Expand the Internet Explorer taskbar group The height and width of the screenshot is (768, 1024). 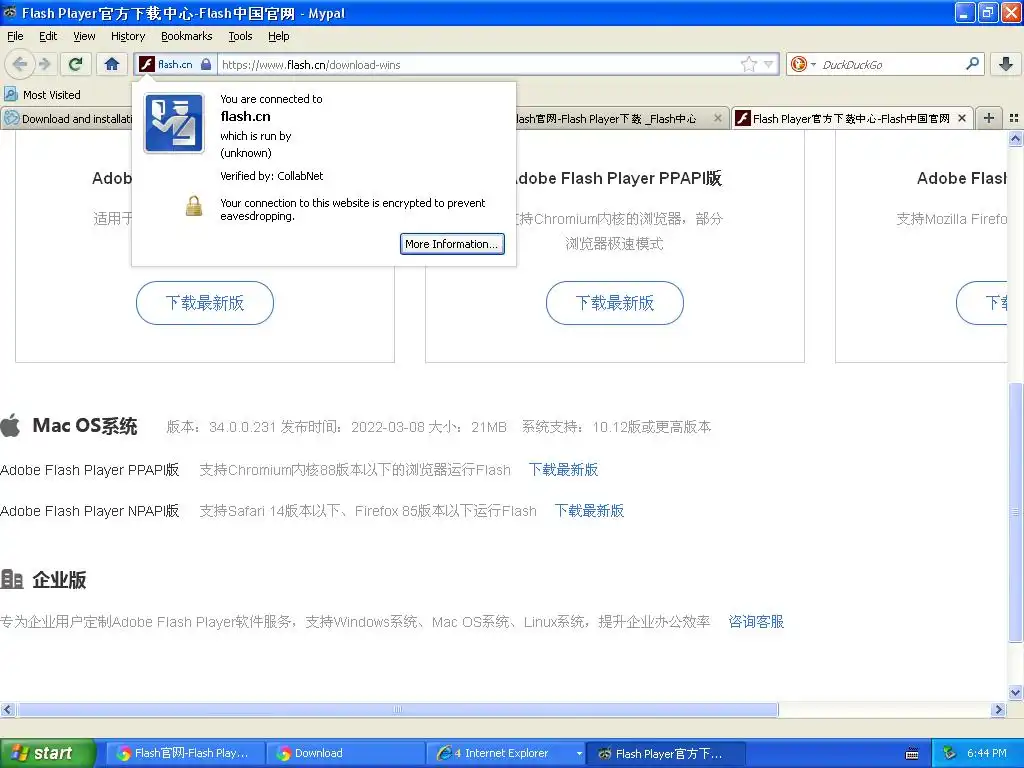coord(506,754)
